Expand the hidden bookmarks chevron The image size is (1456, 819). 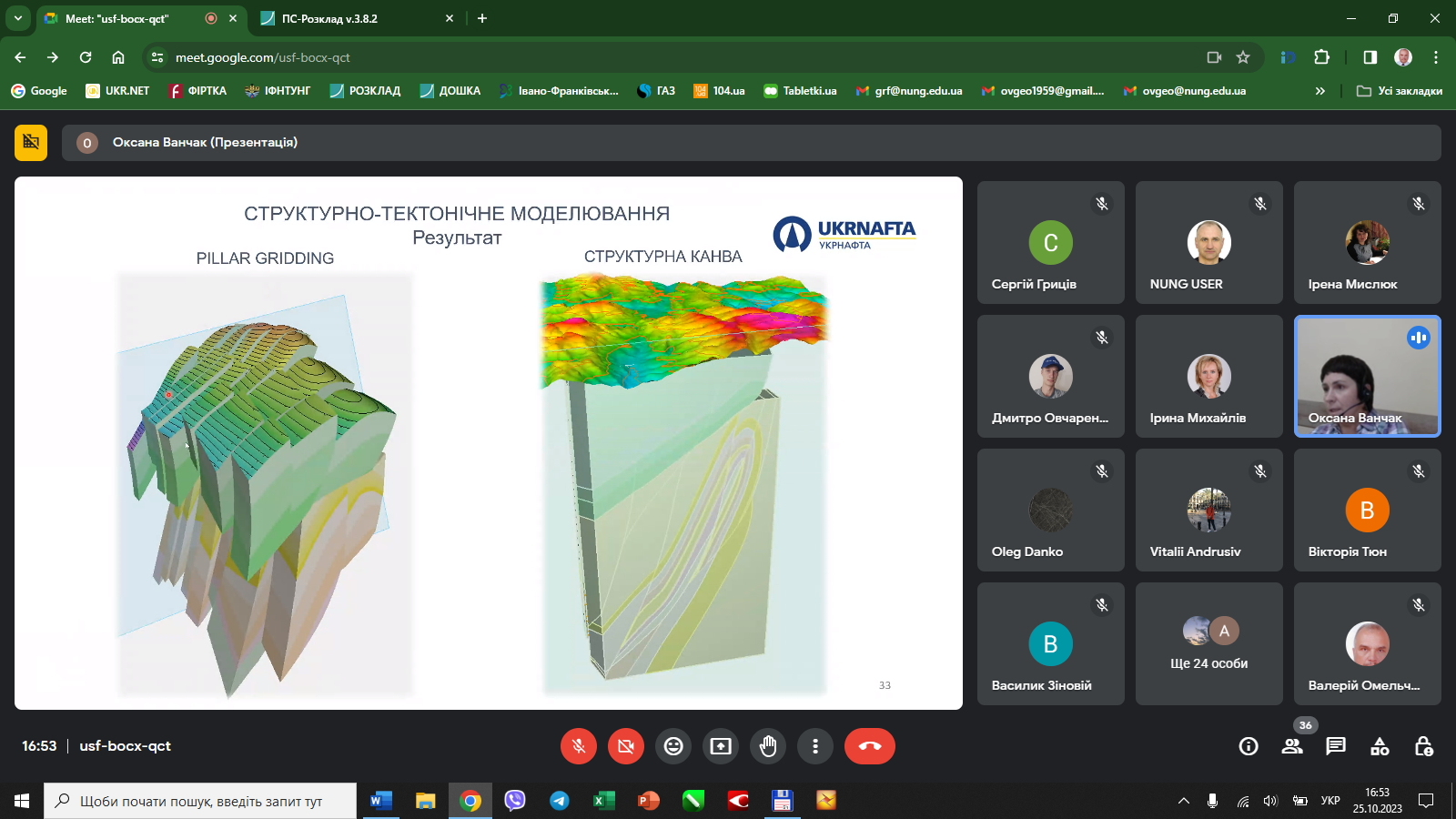click(x=1319, y=91)
